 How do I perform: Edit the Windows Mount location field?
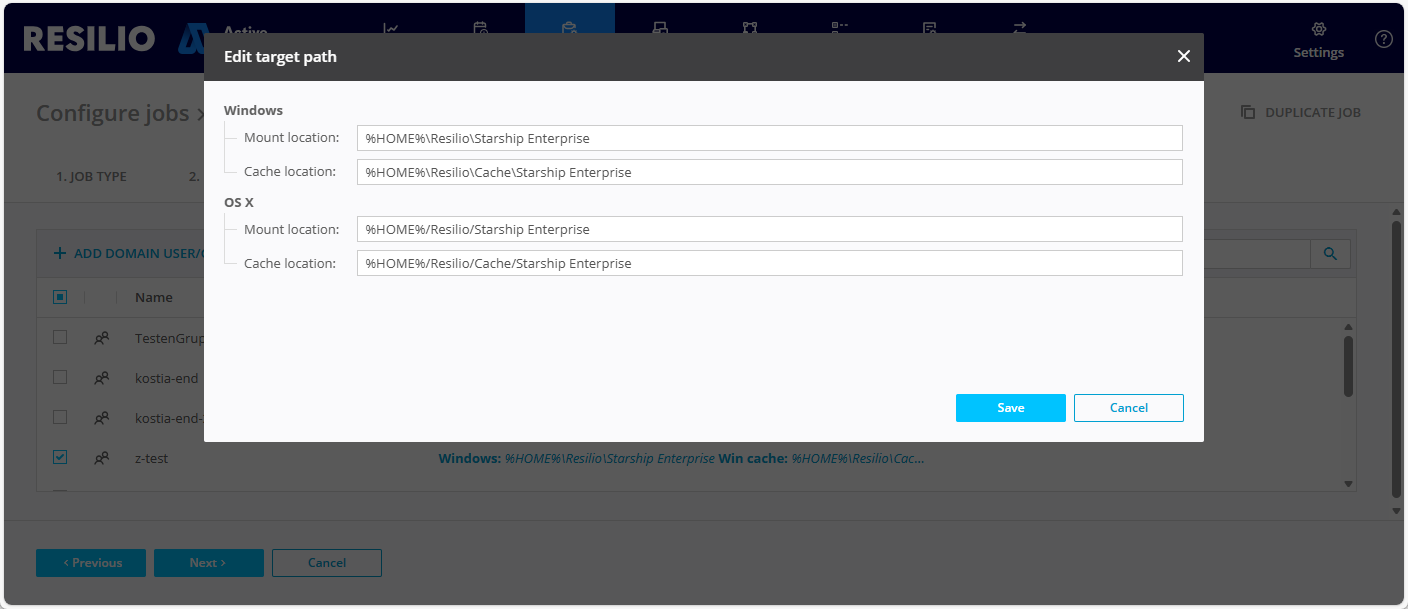[x=769, y=138]
